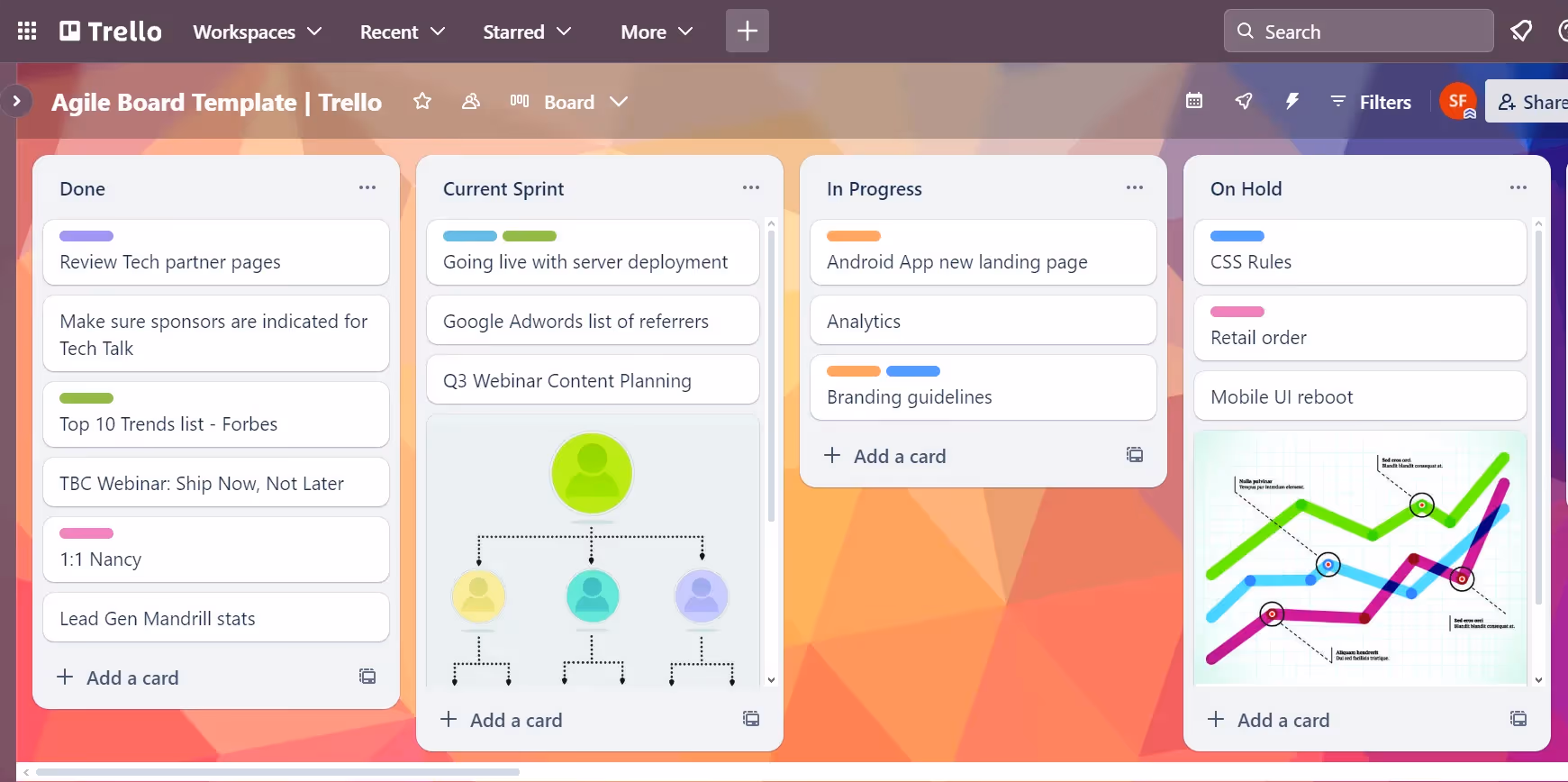
Task: Click green label on Top 10 Trends card
Action: [x=86, y=398]
